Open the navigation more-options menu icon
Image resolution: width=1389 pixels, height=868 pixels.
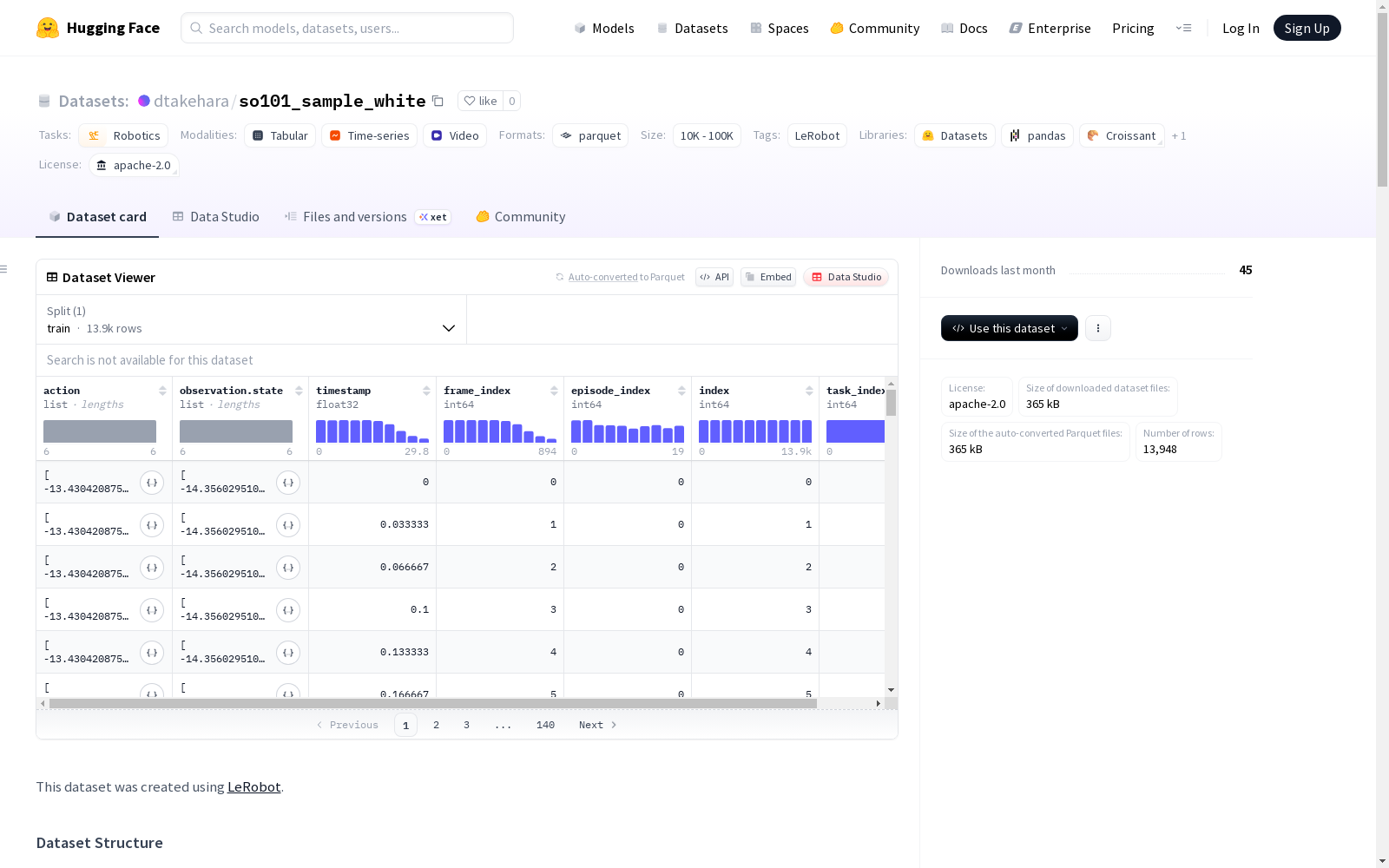pyautogui.click(x=1183, y=28)
